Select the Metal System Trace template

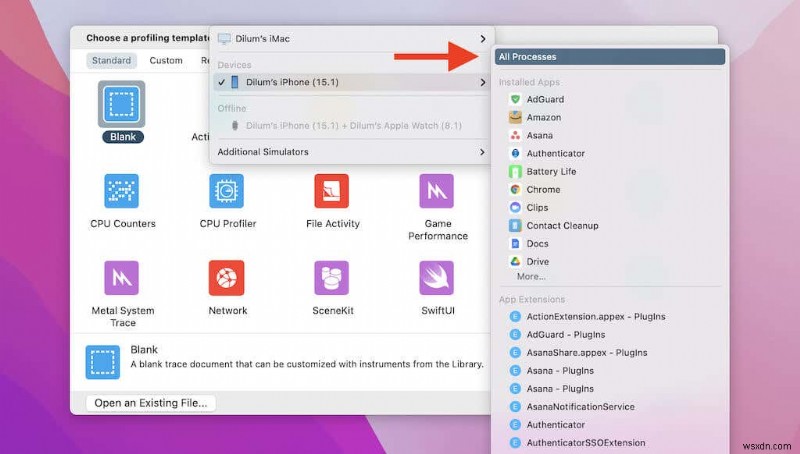(x=121, y=278)
